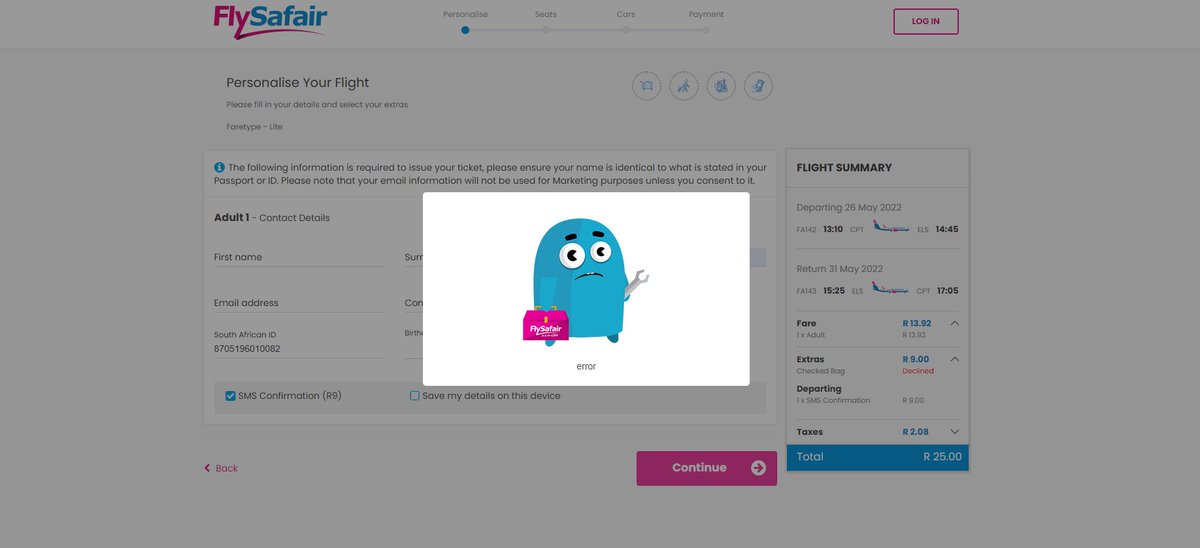
Task: Click the pink Continue button
Action: click(x=706, y=468)
